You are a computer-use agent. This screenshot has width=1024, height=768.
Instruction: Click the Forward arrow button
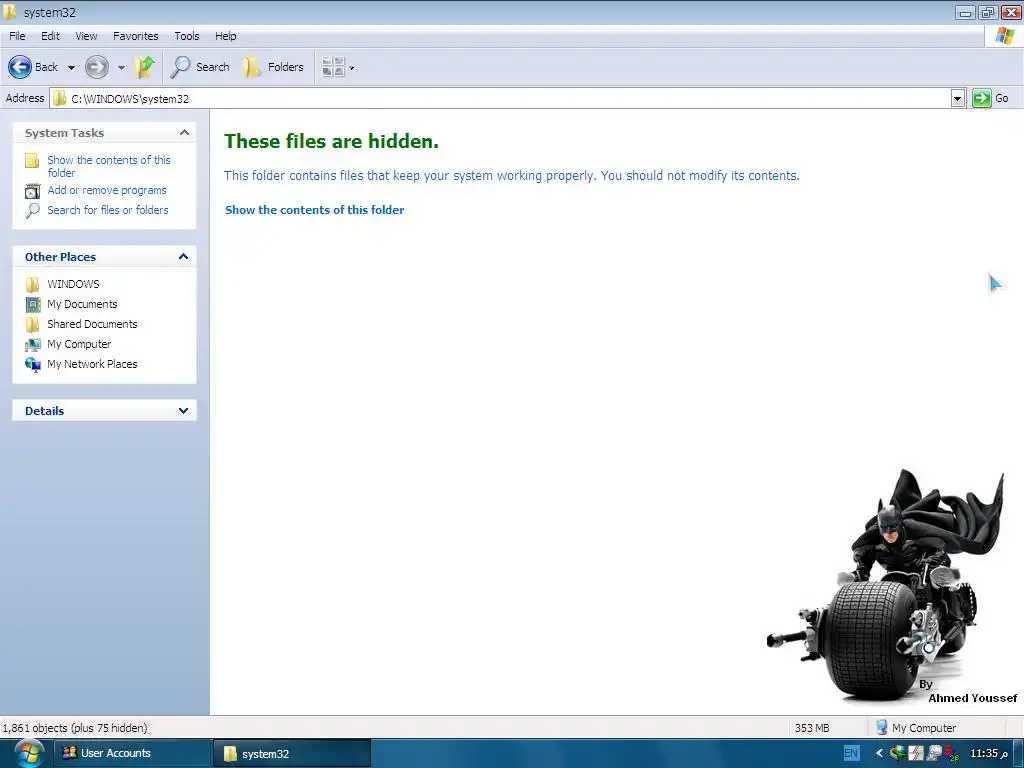click(x=97, y=67)
